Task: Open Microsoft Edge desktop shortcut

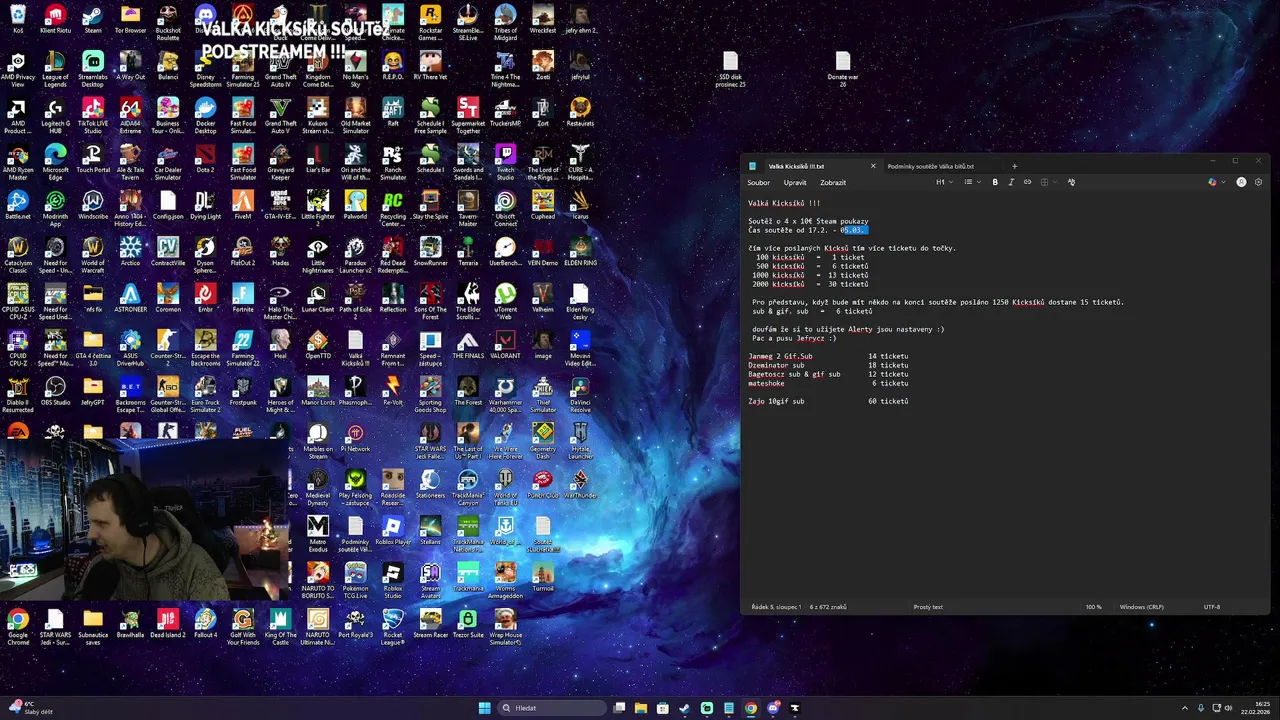Action: point(55,161)
